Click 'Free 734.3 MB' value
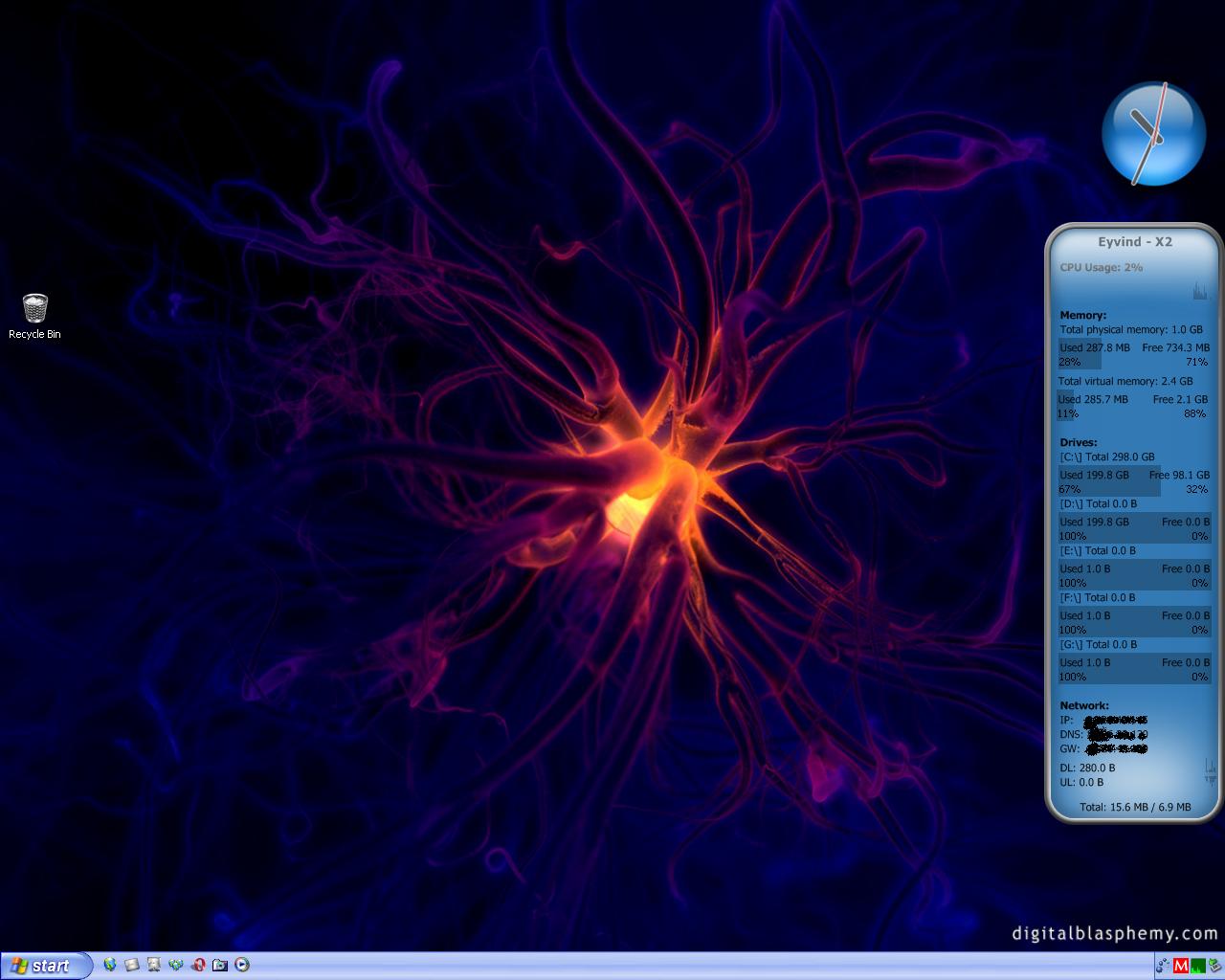The height and width of the screenshot is (980, 1225). [1176, 347]
